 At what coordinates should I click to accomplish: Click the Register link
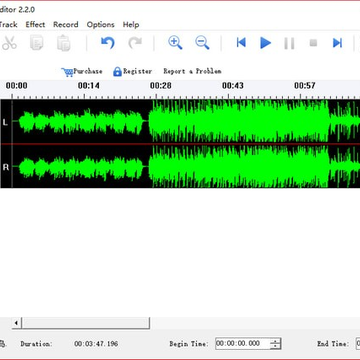[138, 71]
